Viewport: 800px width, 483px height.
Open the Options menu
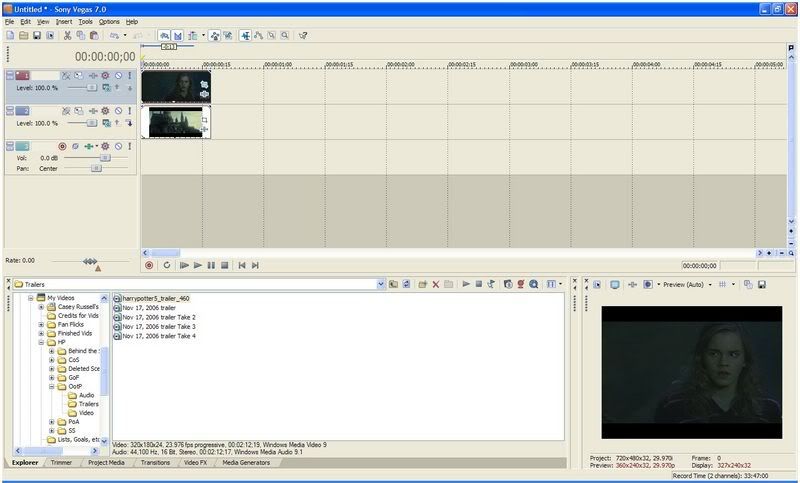point(109,22)
